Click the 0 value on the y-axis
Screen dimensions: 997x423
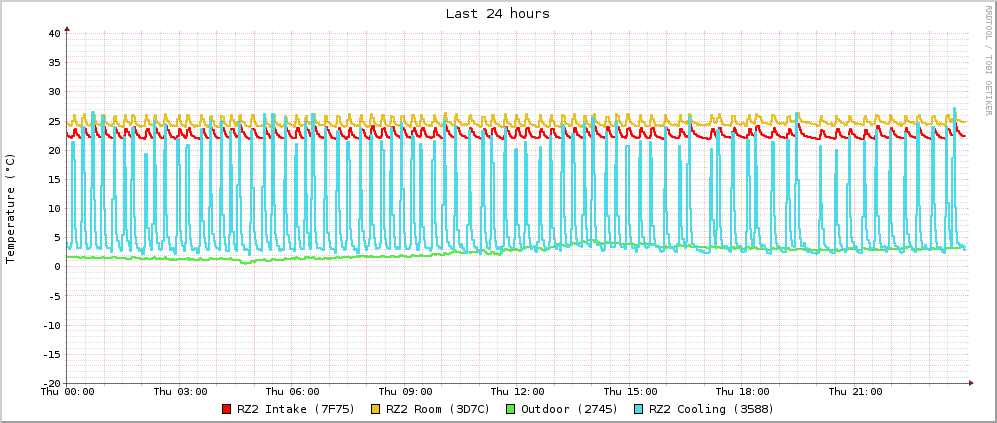point(57,267)
